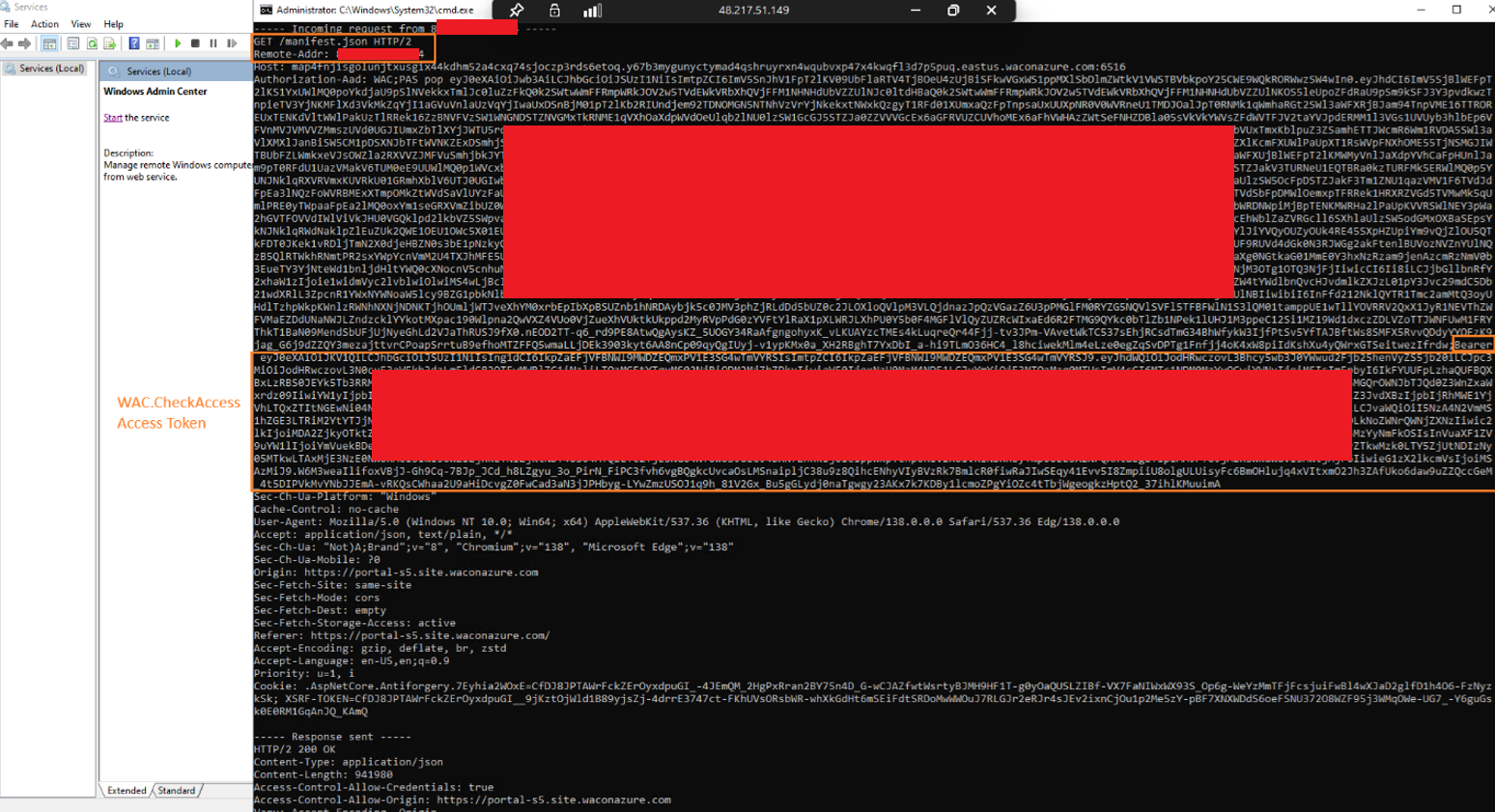Pin the remote connection bar

point(517,11)
